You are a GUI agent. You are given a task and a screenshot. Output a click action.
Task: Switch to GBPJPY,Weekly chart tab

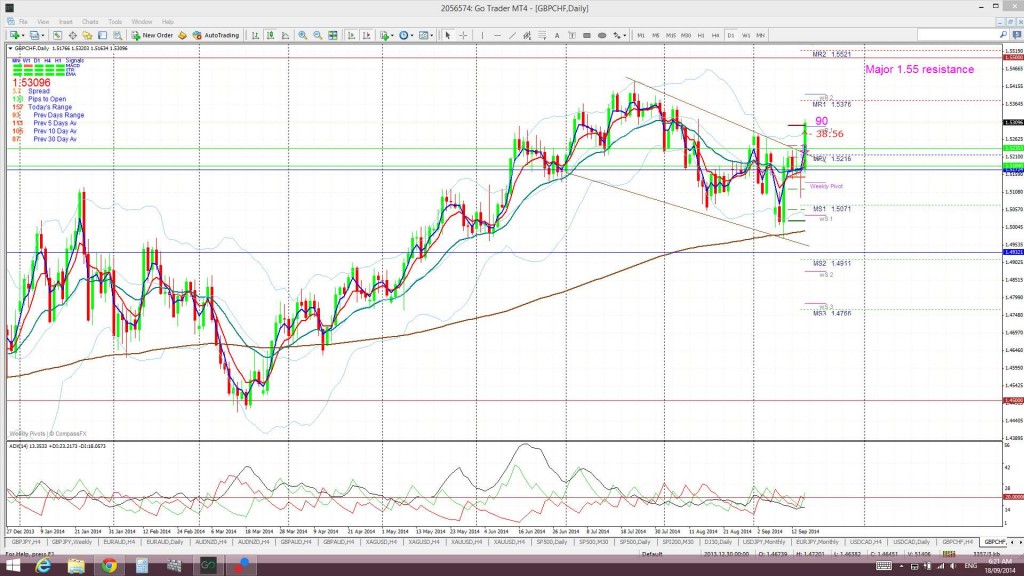tap(72, 542)
